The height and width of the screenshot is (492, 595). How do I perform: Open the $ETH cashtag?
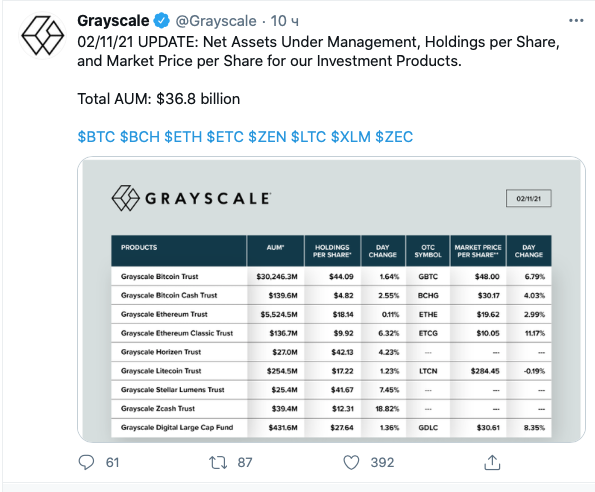coord(183,137)
